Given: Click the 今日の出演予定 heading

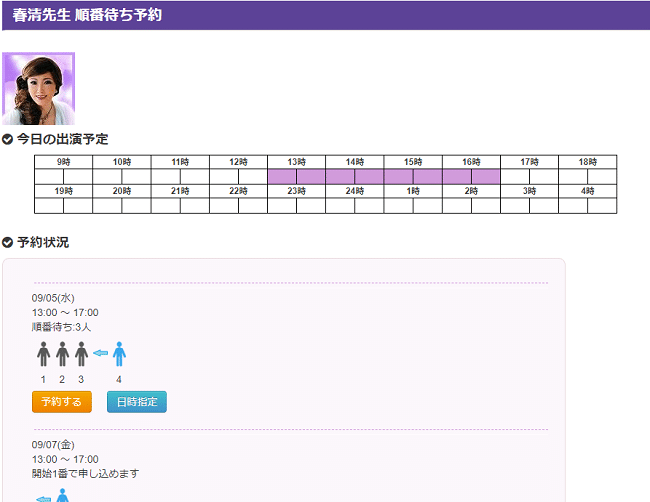Looking at the screenshot, I should coord(63,139).
